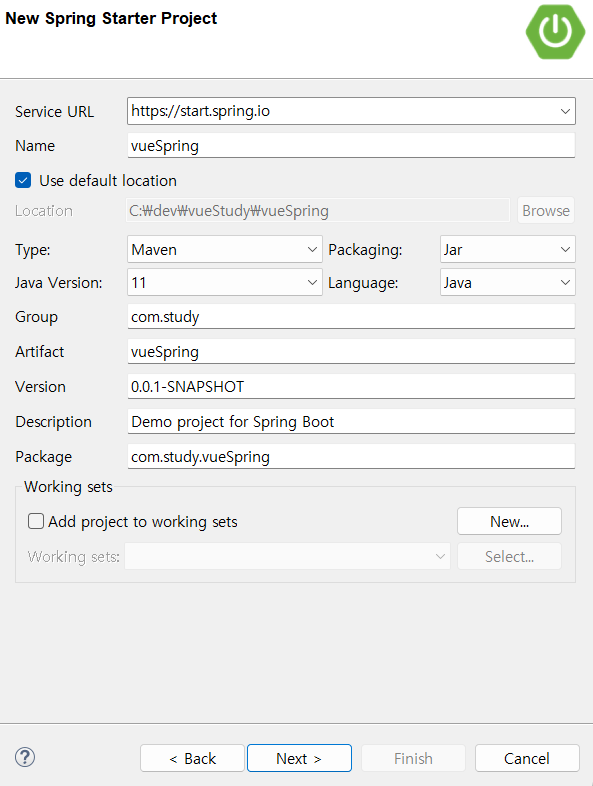Screen dimensions: 593x786
Task: Click the Artifact label
Action: 40,352
